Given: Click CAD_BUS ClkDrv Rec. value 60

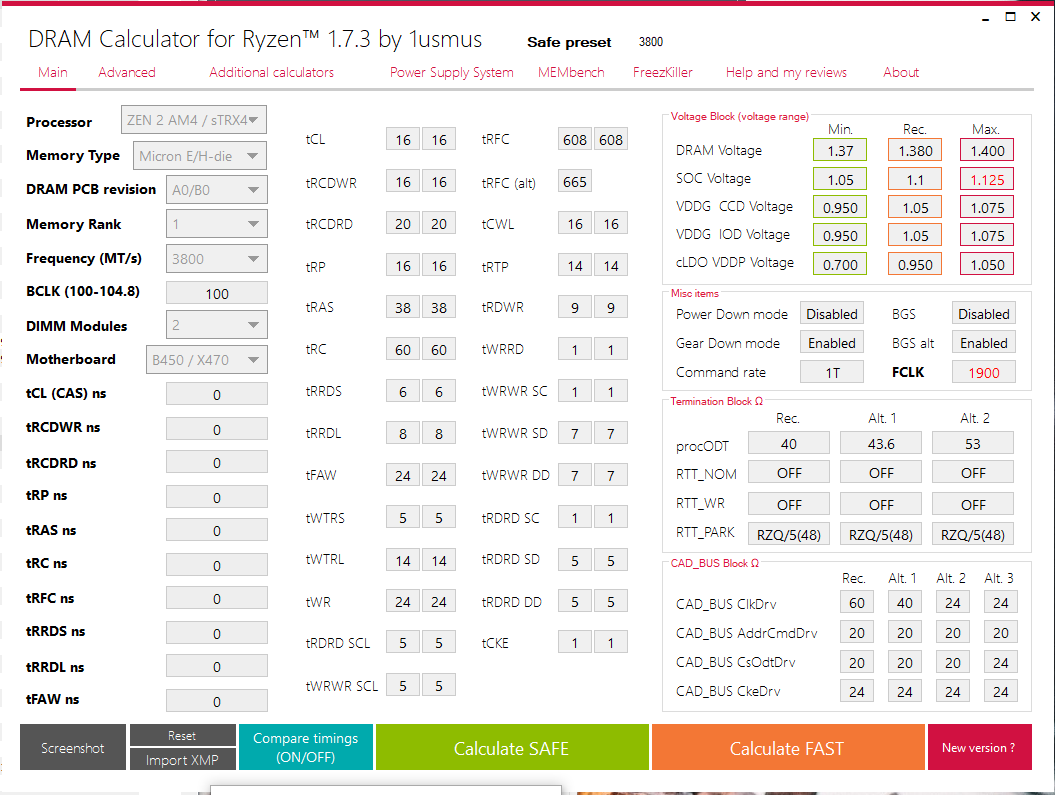Looking at the screenshot, I should (857, 603).
